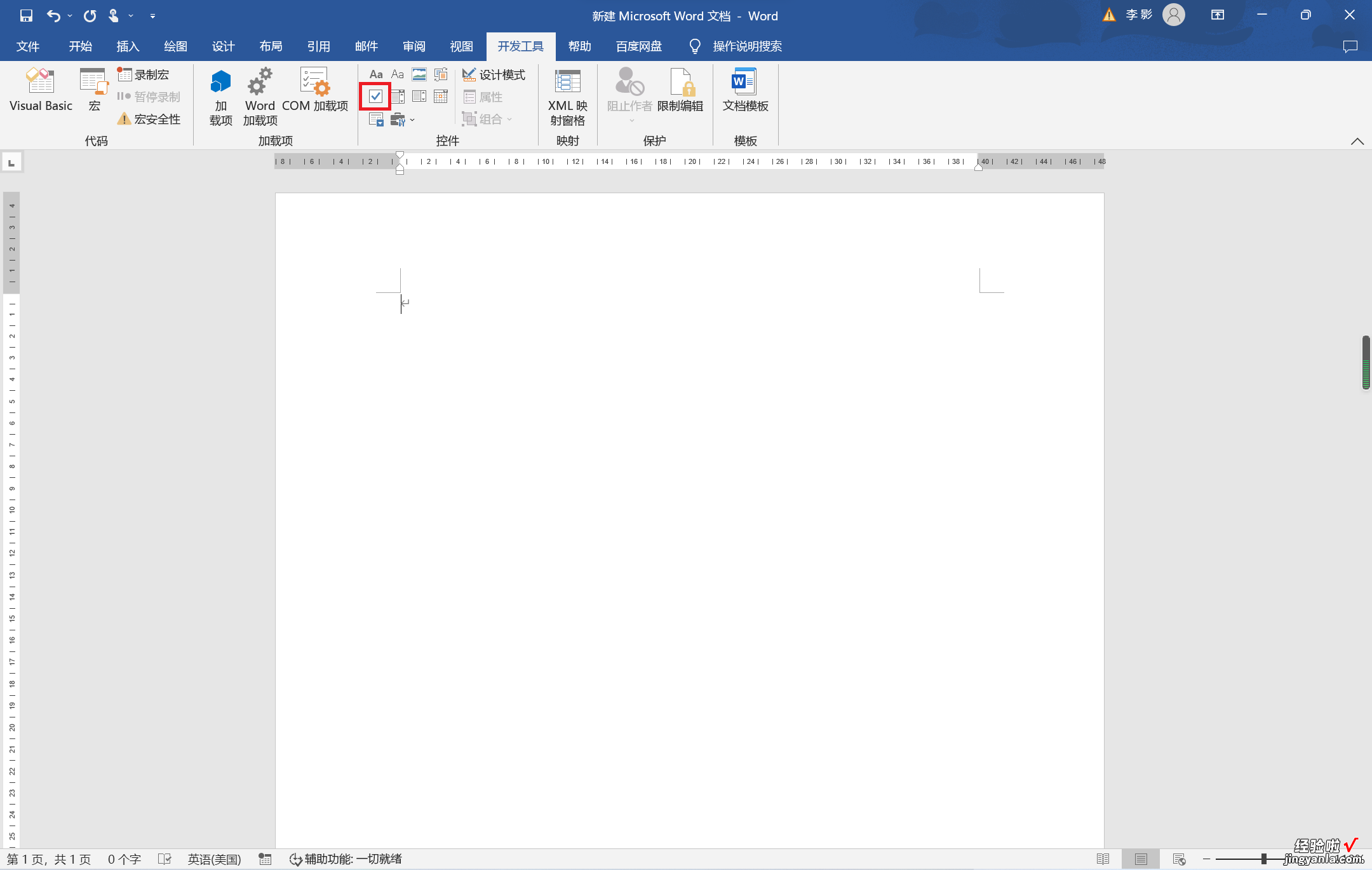Switch to the Layout (布局) tab

coord(271,46)
